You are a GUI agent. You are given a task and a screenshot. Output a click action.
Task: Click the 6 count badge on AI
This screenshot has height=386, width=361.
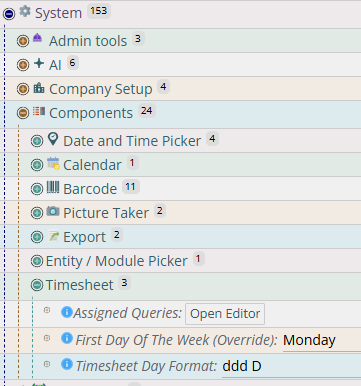coord(72,62)
